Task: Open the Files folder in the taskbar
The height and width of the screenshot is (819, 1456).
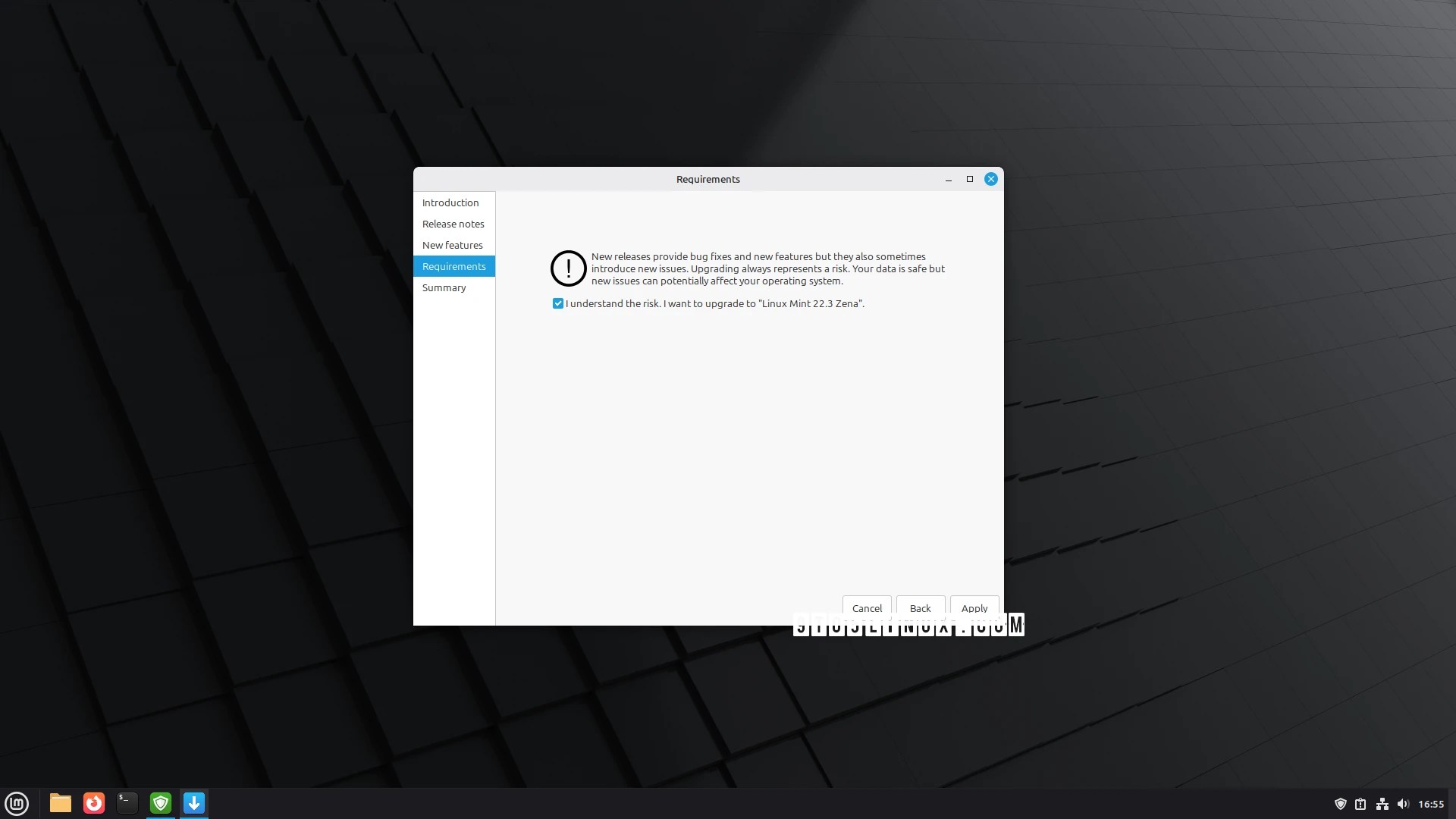Action: 60,803
